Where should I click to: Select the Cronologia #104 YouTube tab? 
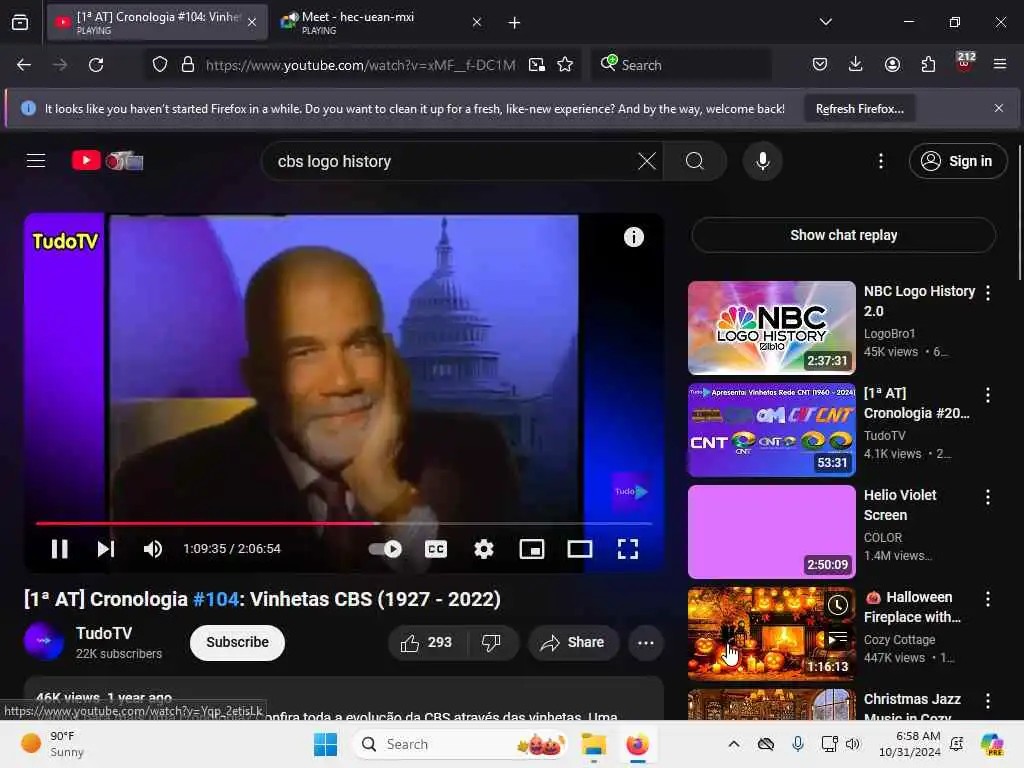pyautogui.click(x=157, y=22)
